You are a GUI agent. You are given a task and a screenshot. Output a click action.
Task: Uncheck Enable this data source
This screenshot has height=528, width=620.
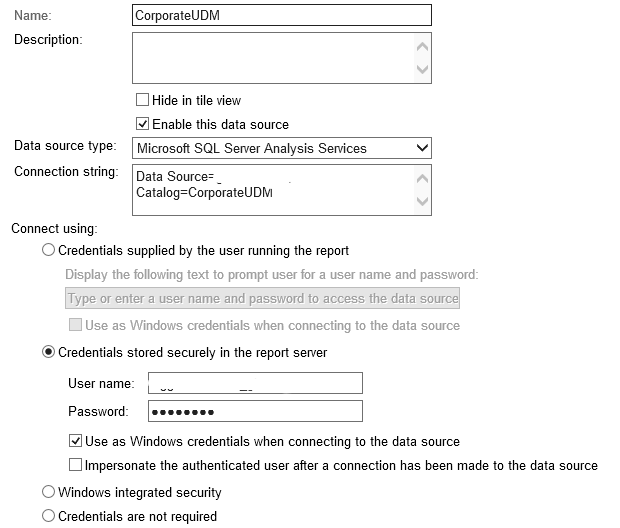[143, 125]
